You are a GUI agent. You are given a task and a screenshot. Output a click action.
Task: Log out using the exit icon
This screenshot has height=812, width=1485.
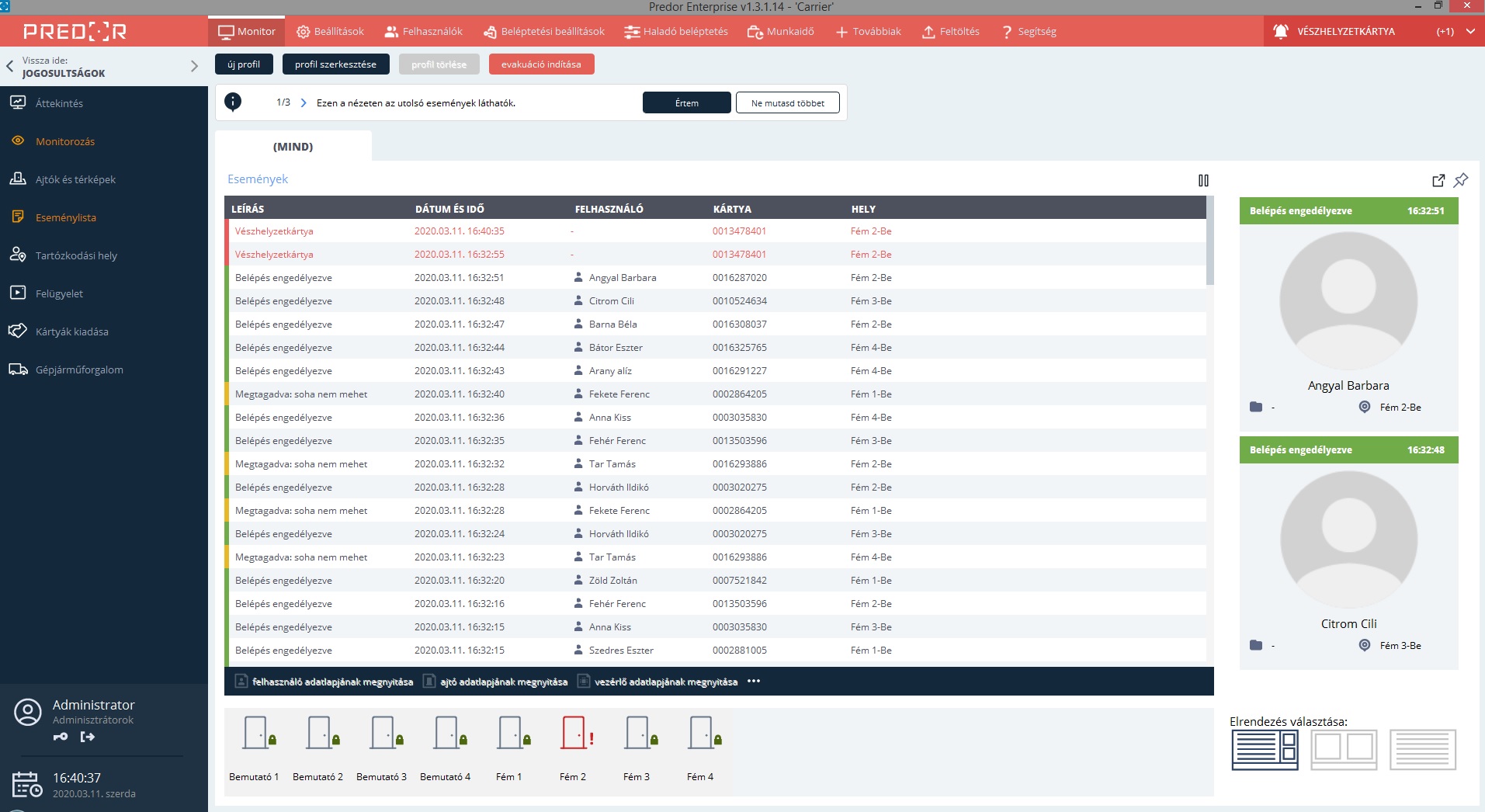click(87, 737)
